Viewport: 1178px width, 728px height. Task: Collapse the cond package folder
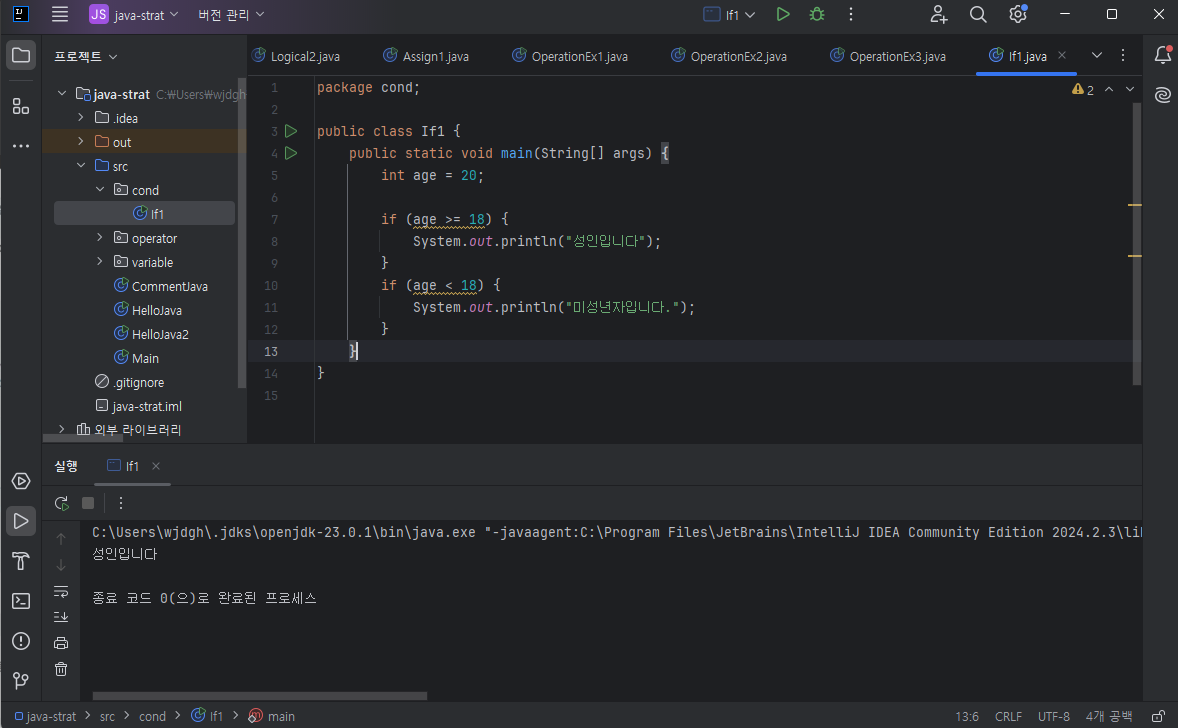[x=100, y=190]
